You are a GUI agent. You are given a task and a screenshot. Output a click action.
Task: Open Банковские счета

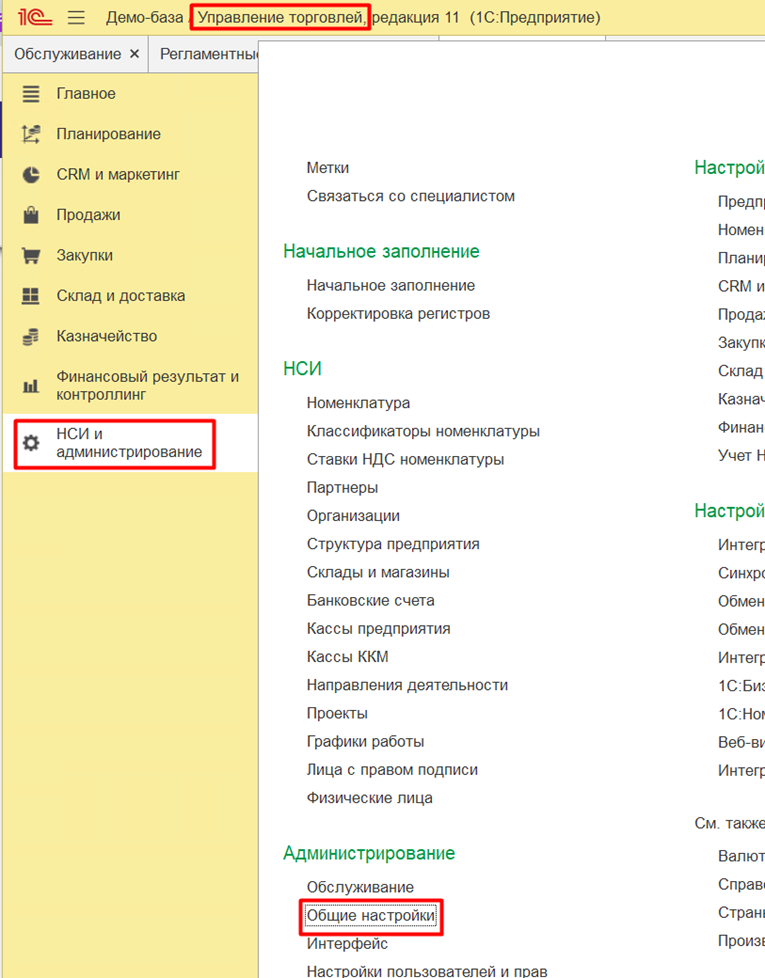point(371,600)
